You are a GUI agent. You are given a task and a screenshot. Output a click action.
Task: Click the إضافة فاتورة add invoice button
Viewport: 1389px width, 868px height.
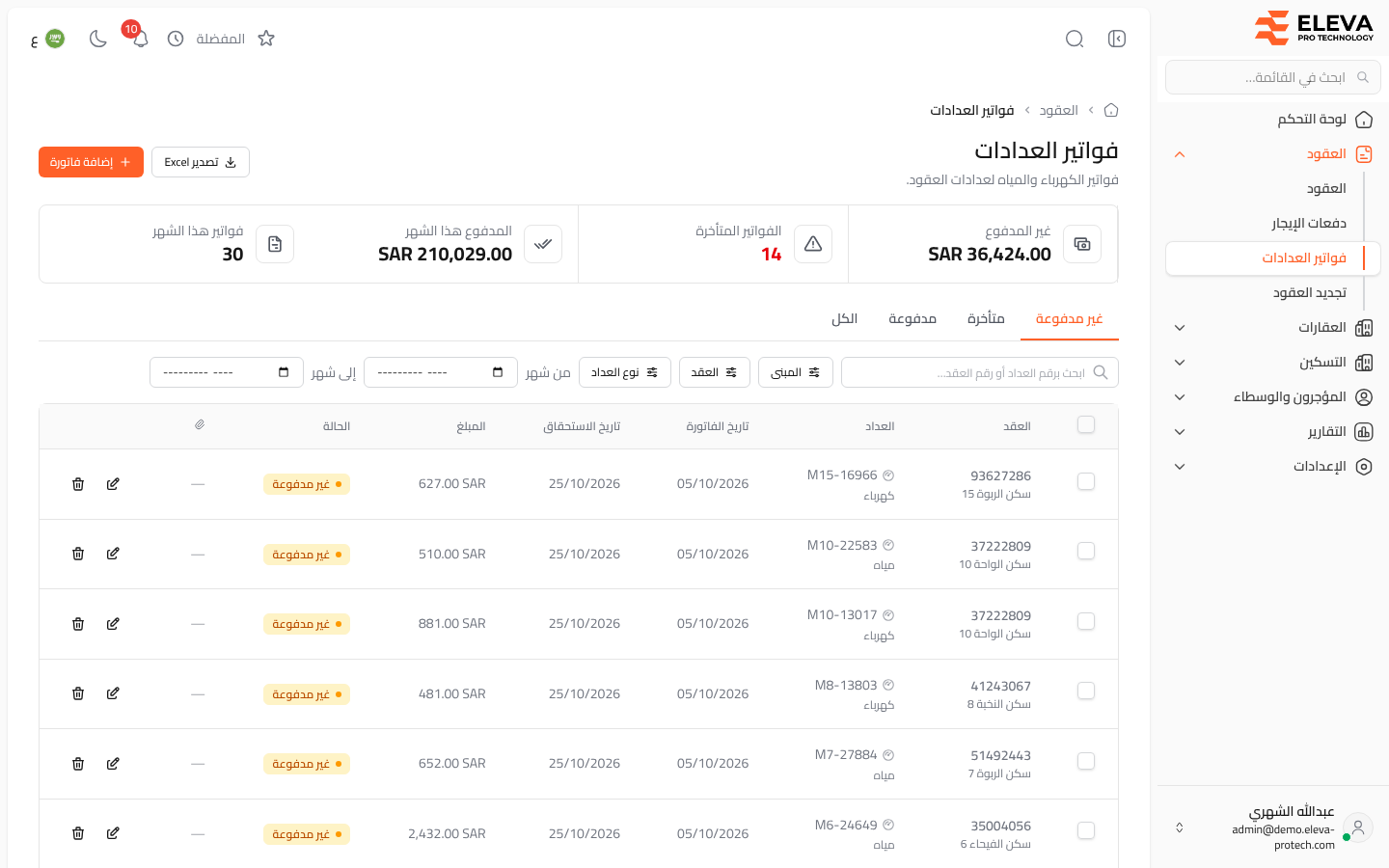pos(91,162)
